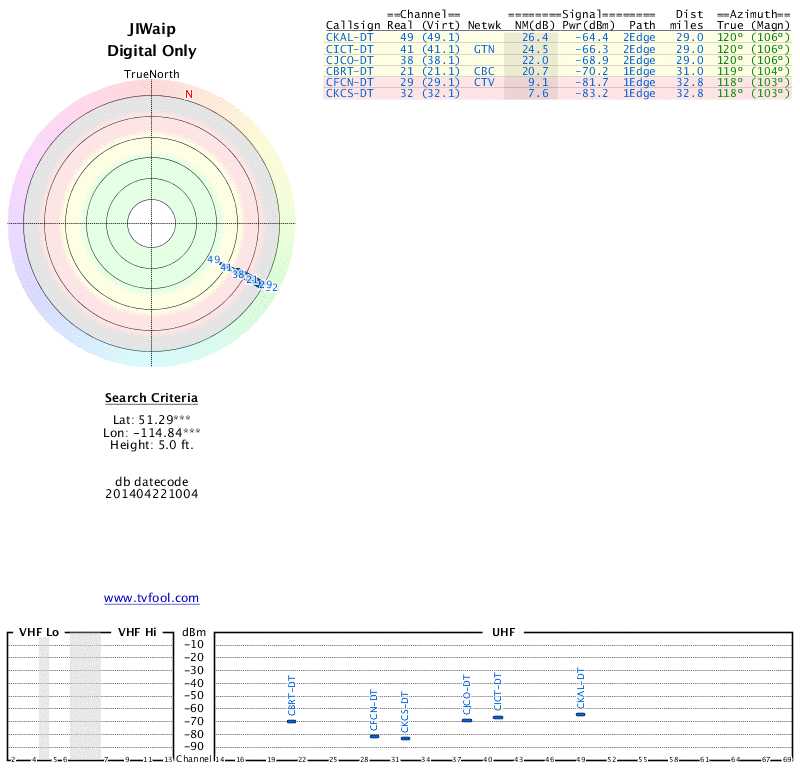Click the CICT-DT signal marker in UHF chart

(x=498, y=717)
